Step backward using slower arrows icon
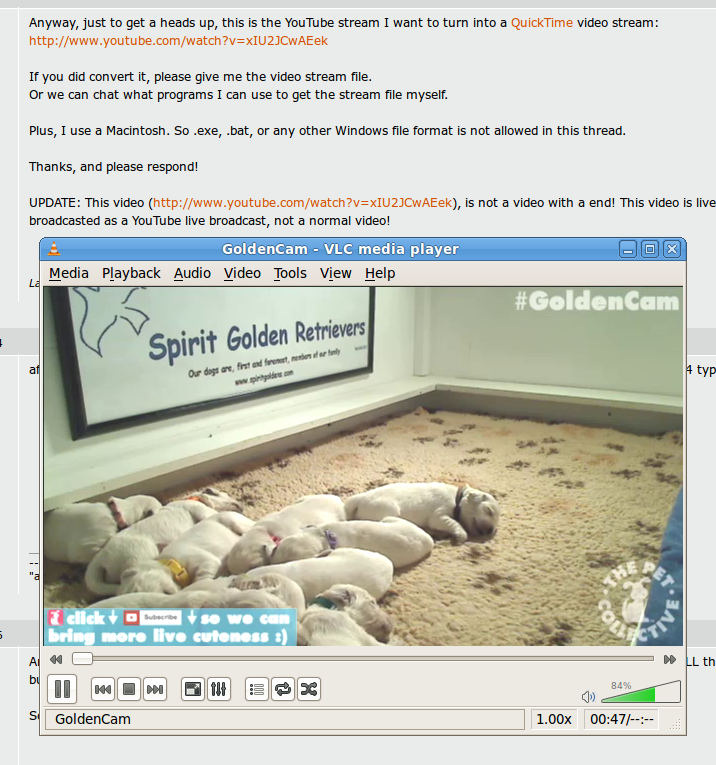The width and height of the screenshot is (716, 765). pos(56,660)
